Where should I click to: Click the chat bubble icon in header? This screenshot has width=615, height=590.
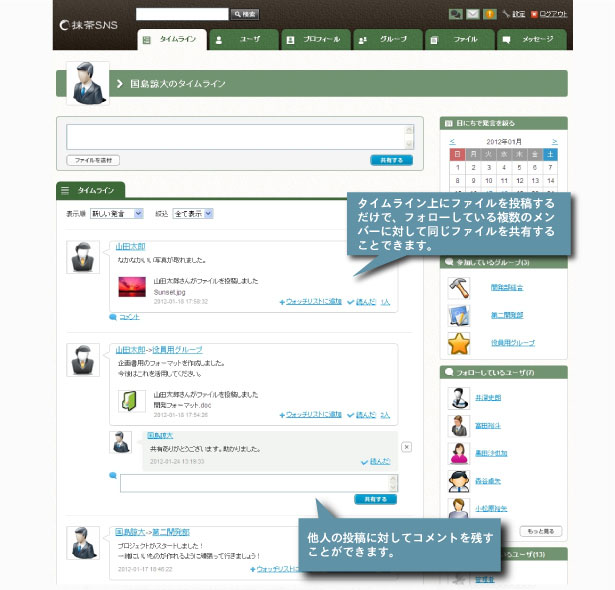(x=455, y=15)
